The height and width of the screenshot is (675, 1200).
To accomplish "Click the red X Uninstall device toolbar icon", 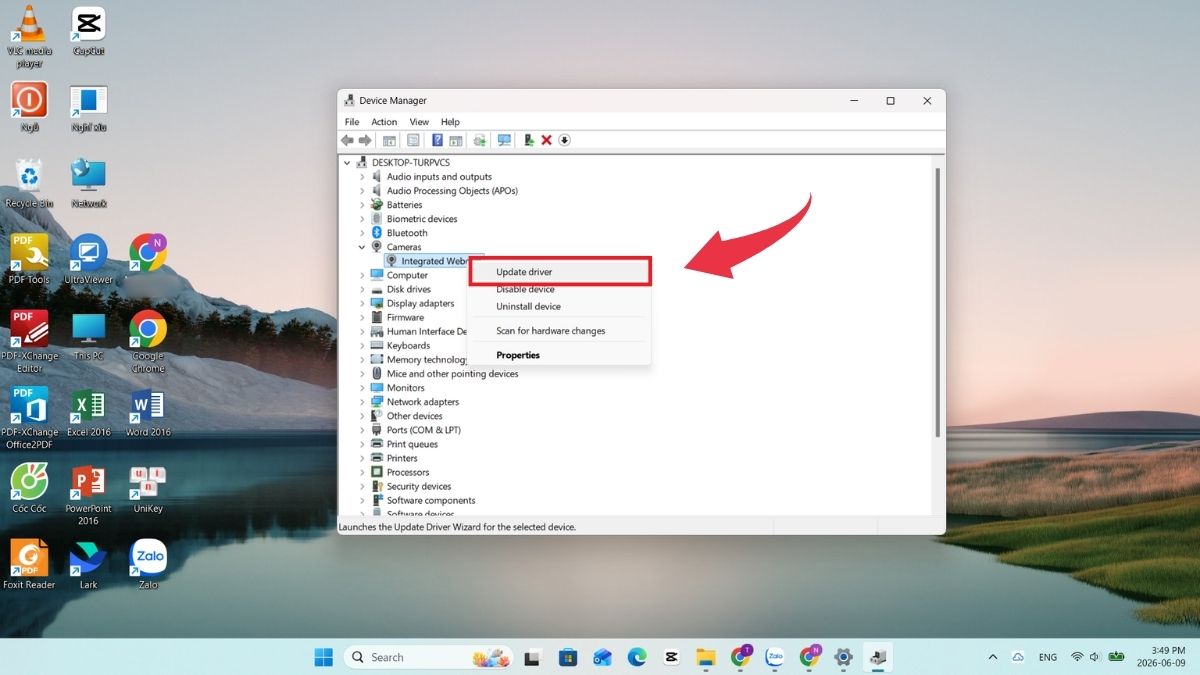I will pyautogui.click(x=546, y=140).
